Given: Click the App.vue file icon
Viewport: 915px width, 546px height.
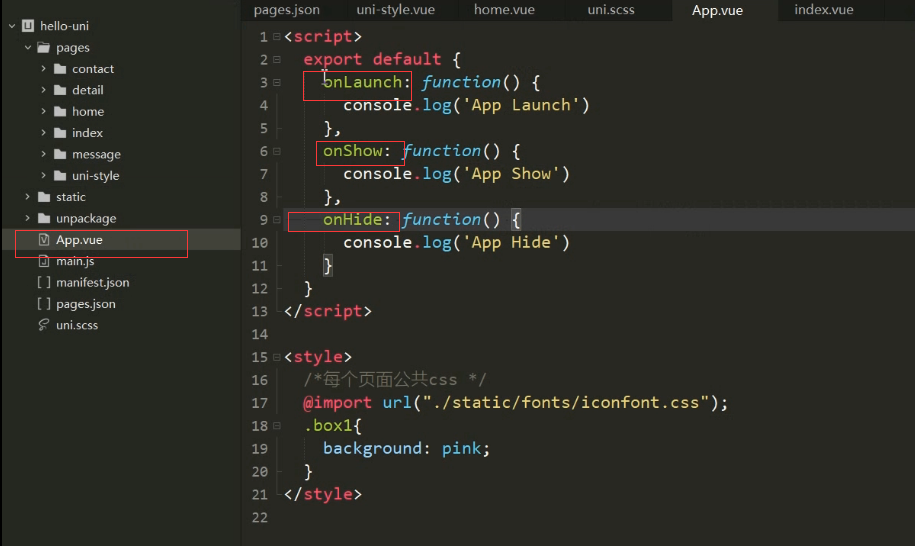Looking at the screenshot, I should pyautogui.click(x=44, y=240).
